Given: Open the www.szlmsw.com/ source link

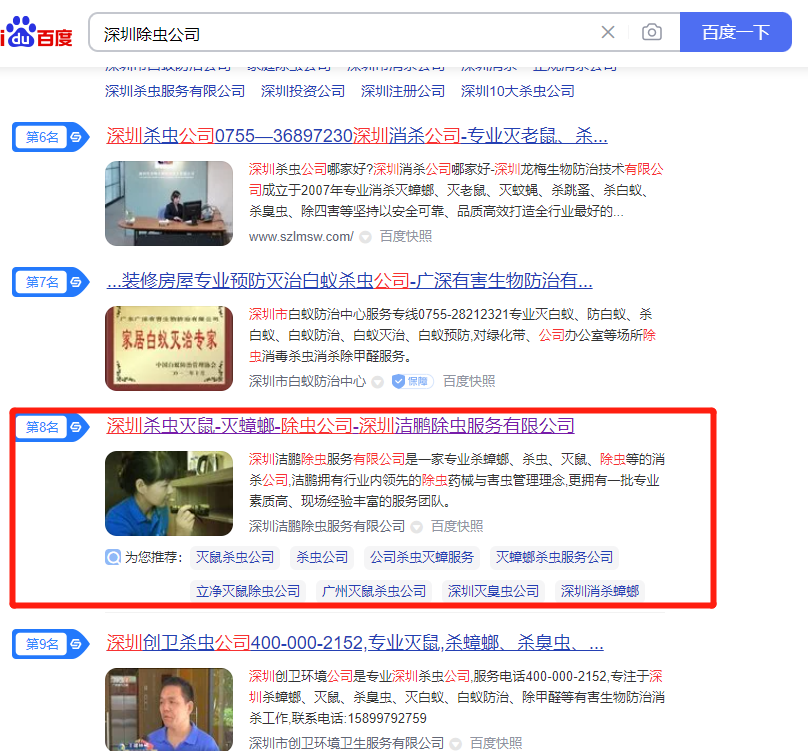Looking at the screenshot, I should pos(301,237).
